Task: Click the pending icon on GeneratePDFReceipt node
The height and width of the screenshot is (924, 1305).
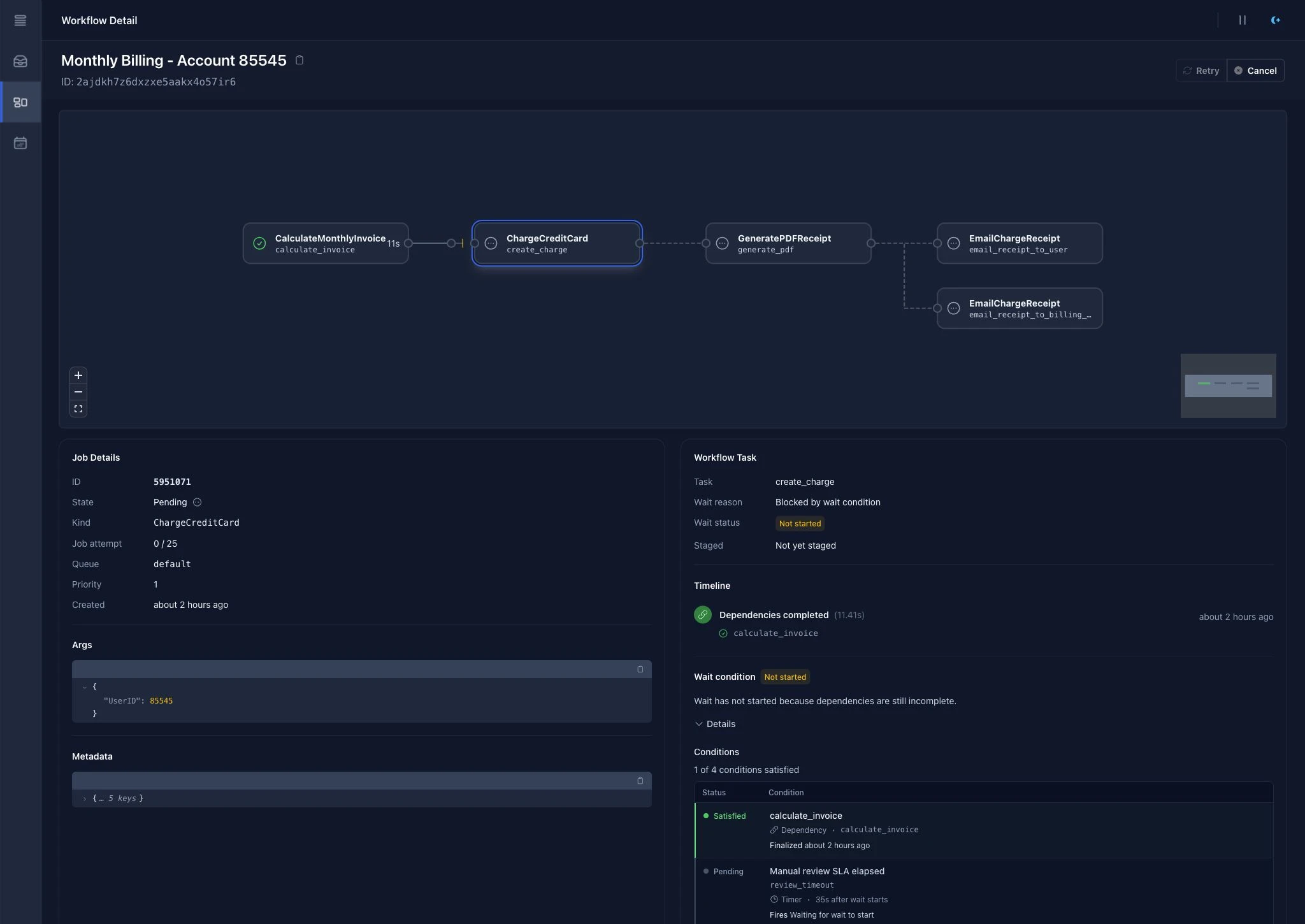Action: pos(722,243)
